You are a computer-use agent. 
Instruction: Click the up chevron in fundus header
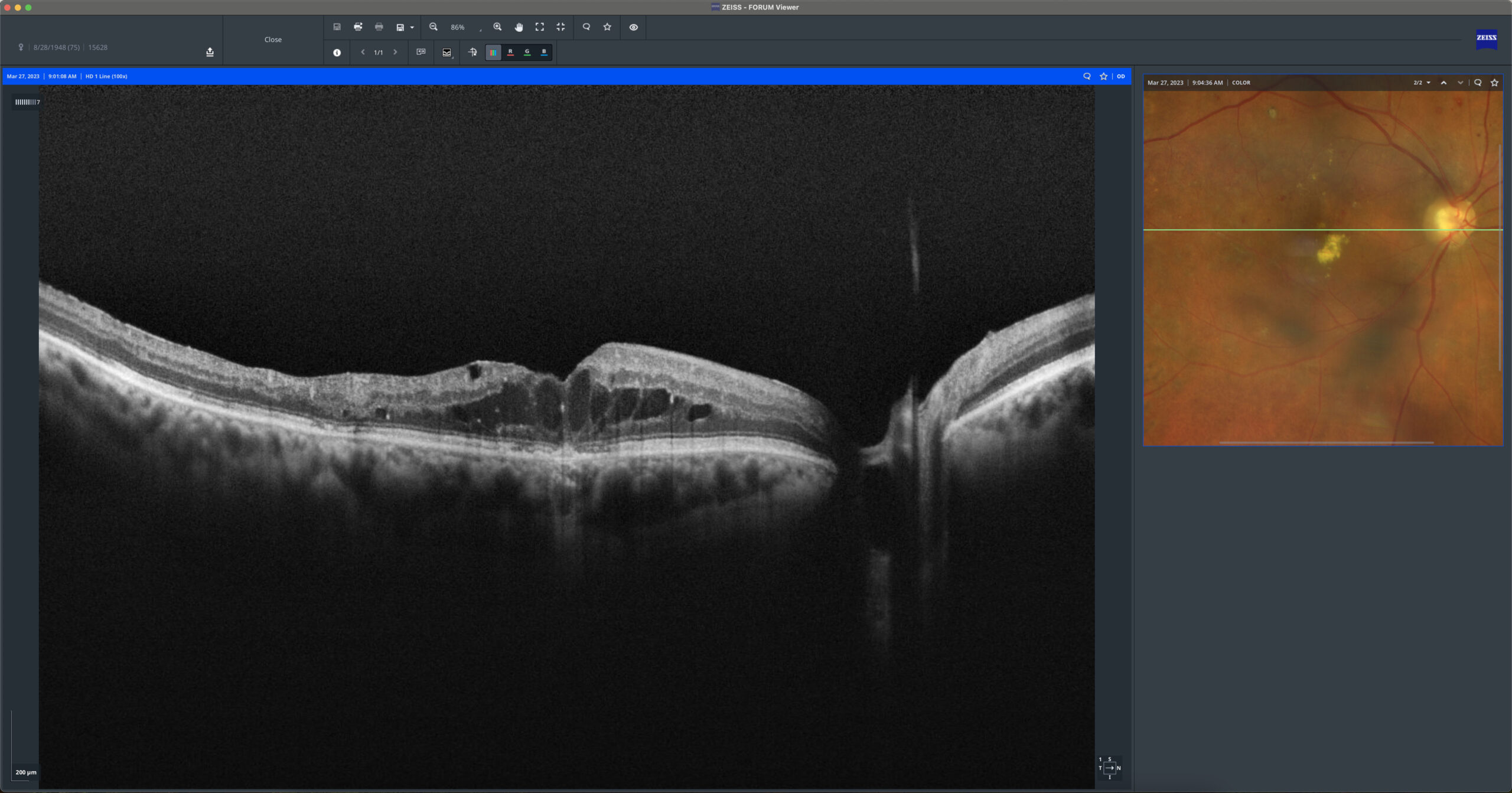click(1443, 83)
